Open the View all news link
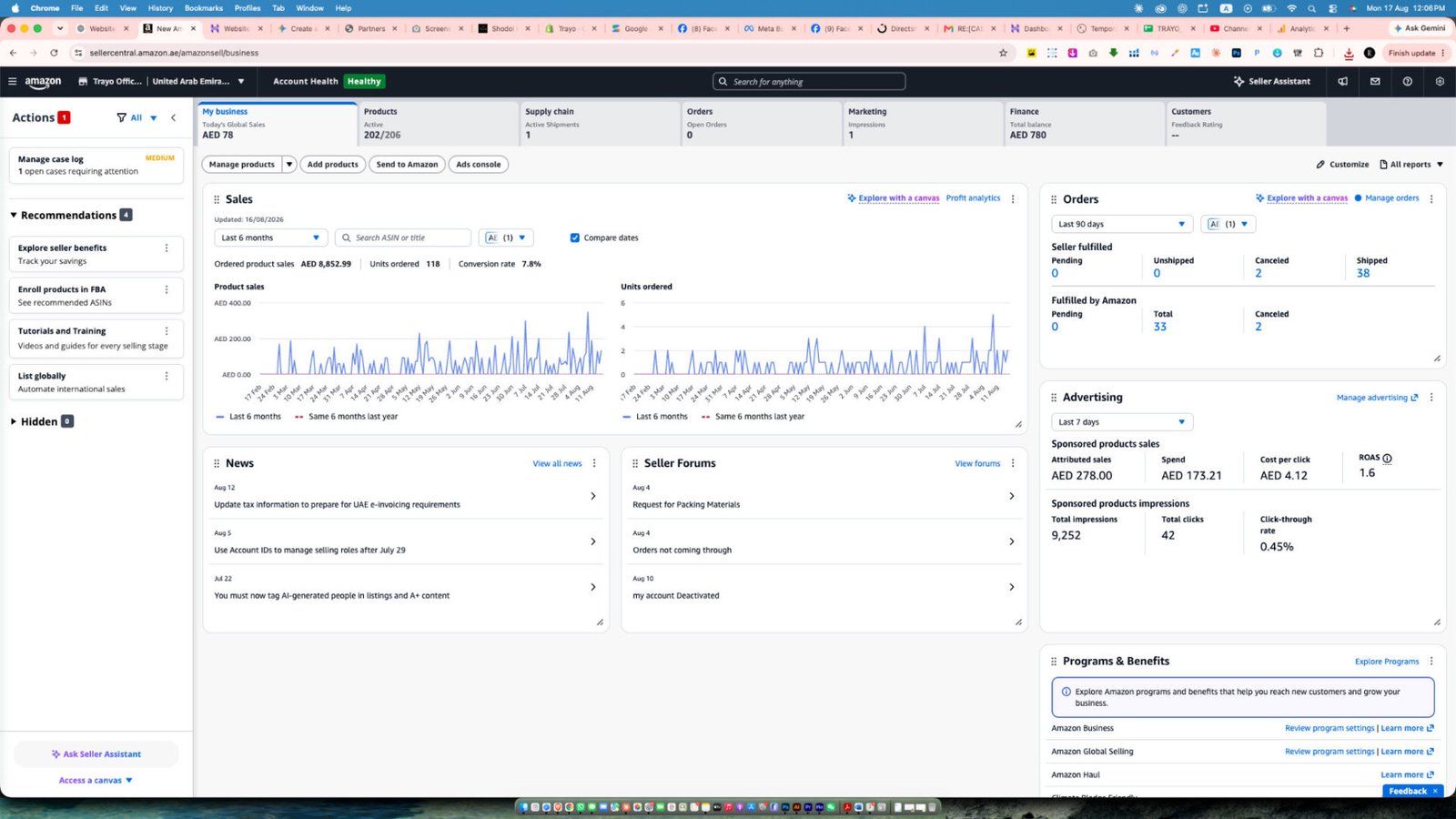Viewport: 1456px width, 819px height. click(x=557, y=463)
